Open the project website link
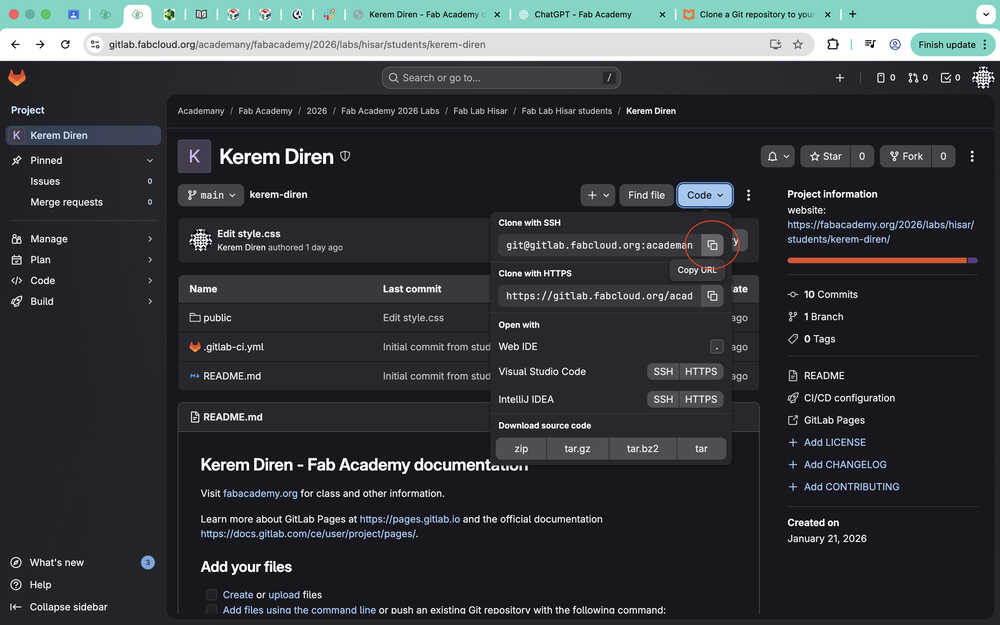The width and height of the screenshot is (1000, 625). click(880, 232)
